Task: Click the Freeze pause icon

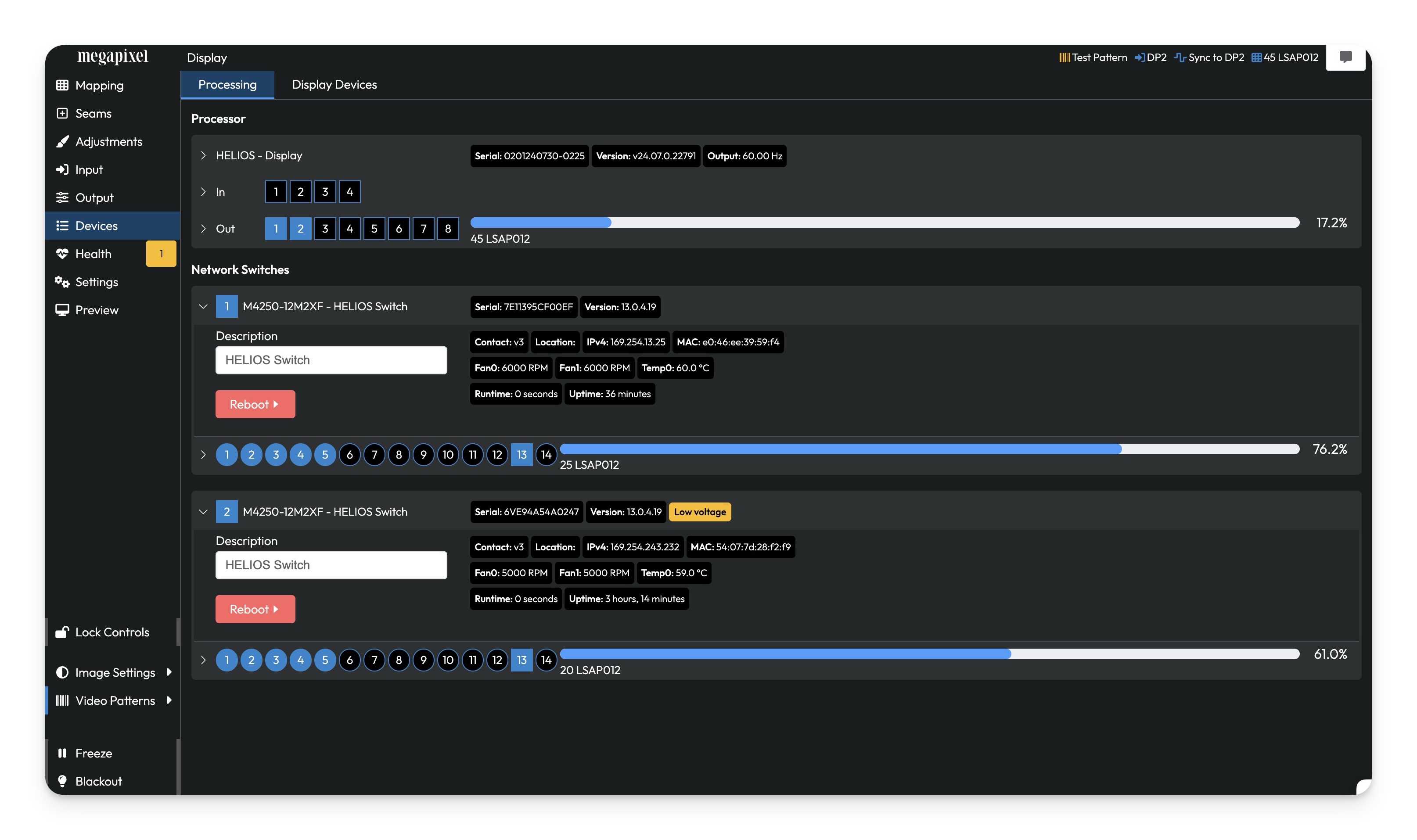Action: click(62, 754)
